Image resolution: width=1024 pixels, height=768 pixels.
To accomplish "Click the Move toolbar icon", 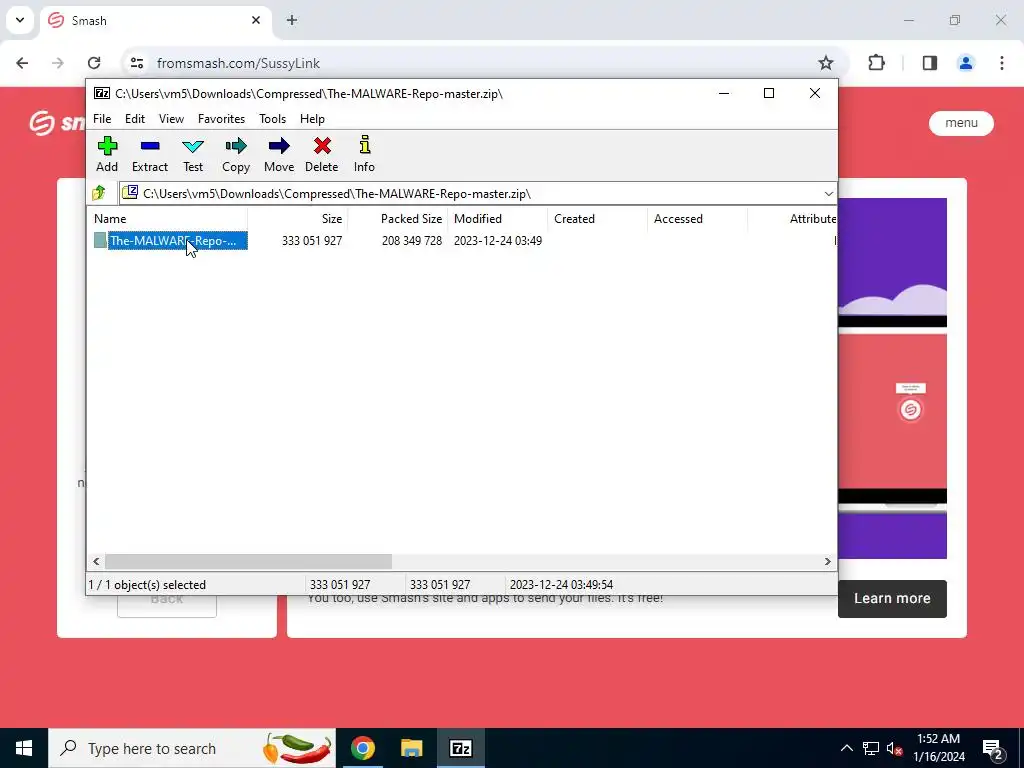I will coord(279,153).
